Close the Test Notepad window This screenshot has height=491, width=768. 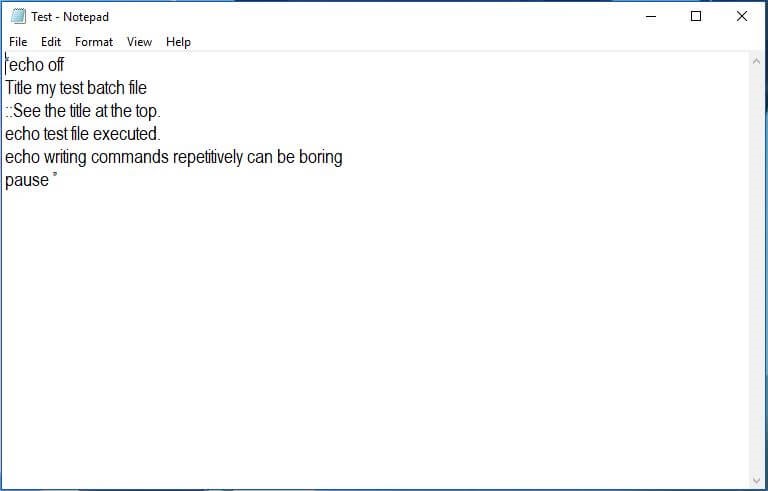tap(742, 17)
